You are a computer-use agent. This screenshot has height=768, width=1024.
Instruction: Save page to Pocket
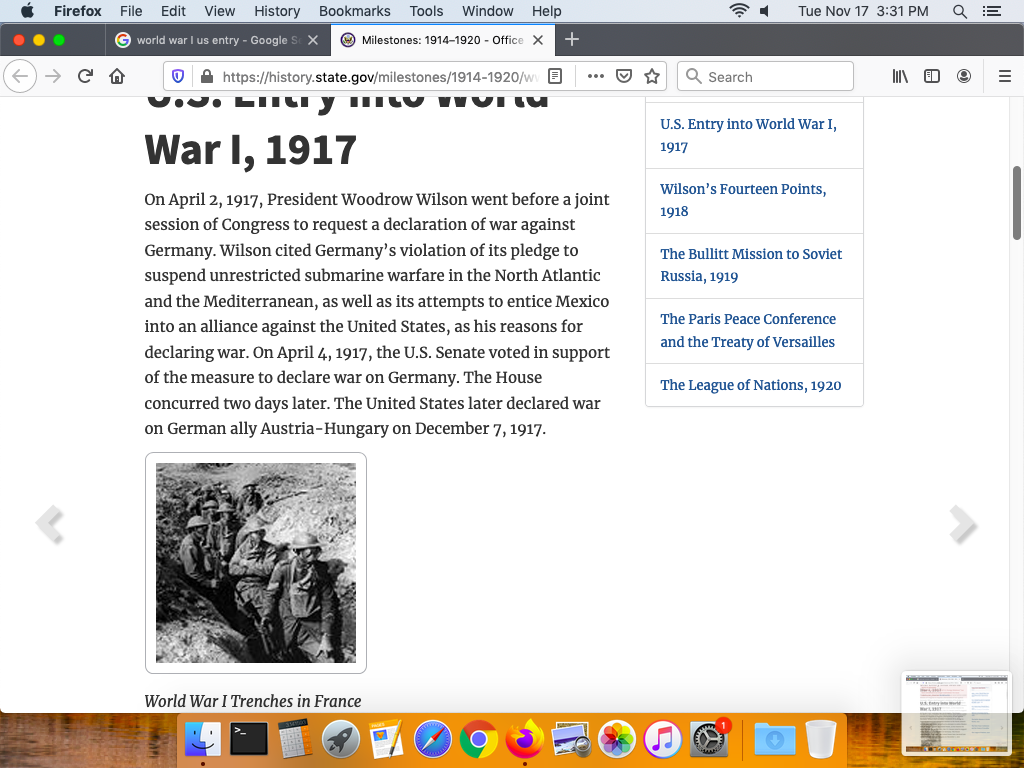(x=624, y=77)
